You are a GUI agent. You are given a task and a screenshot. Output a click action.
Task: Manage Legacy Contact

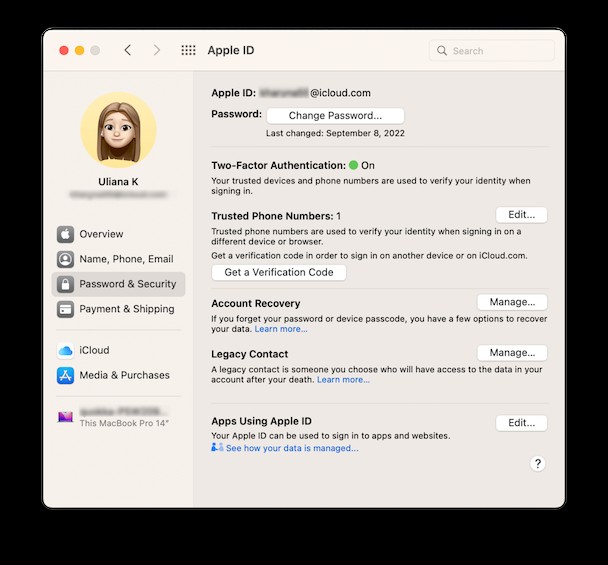[512, 353]
